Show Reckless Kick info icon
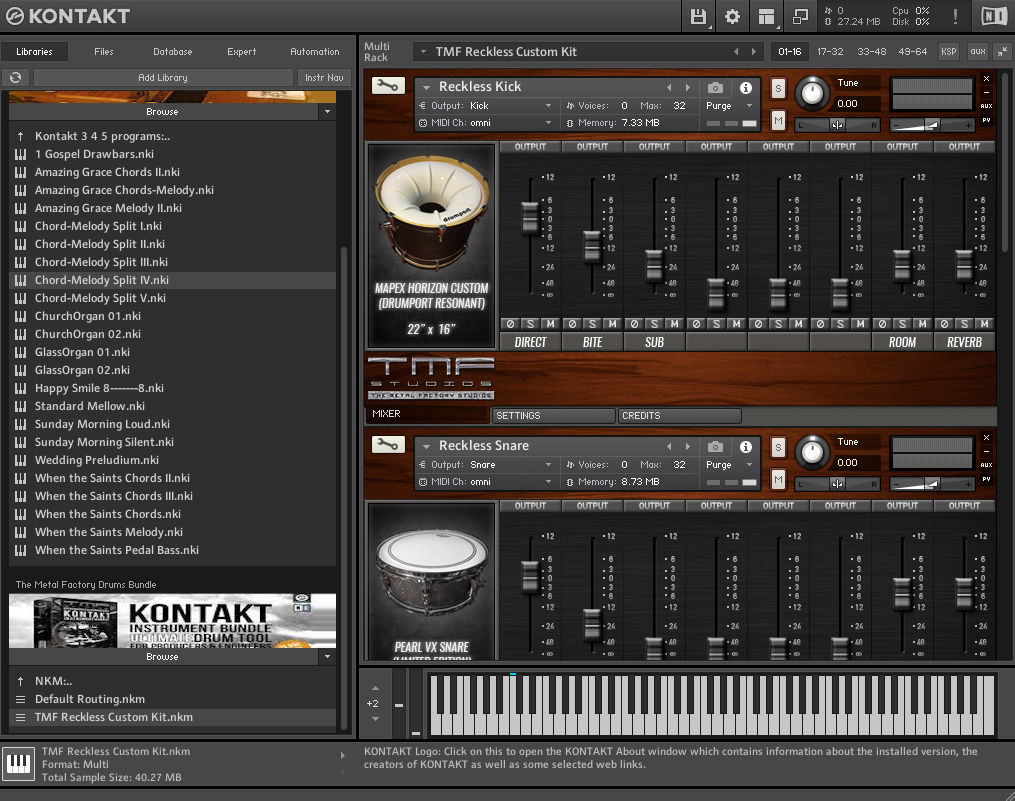The image size is (1015, 801). 746,87
